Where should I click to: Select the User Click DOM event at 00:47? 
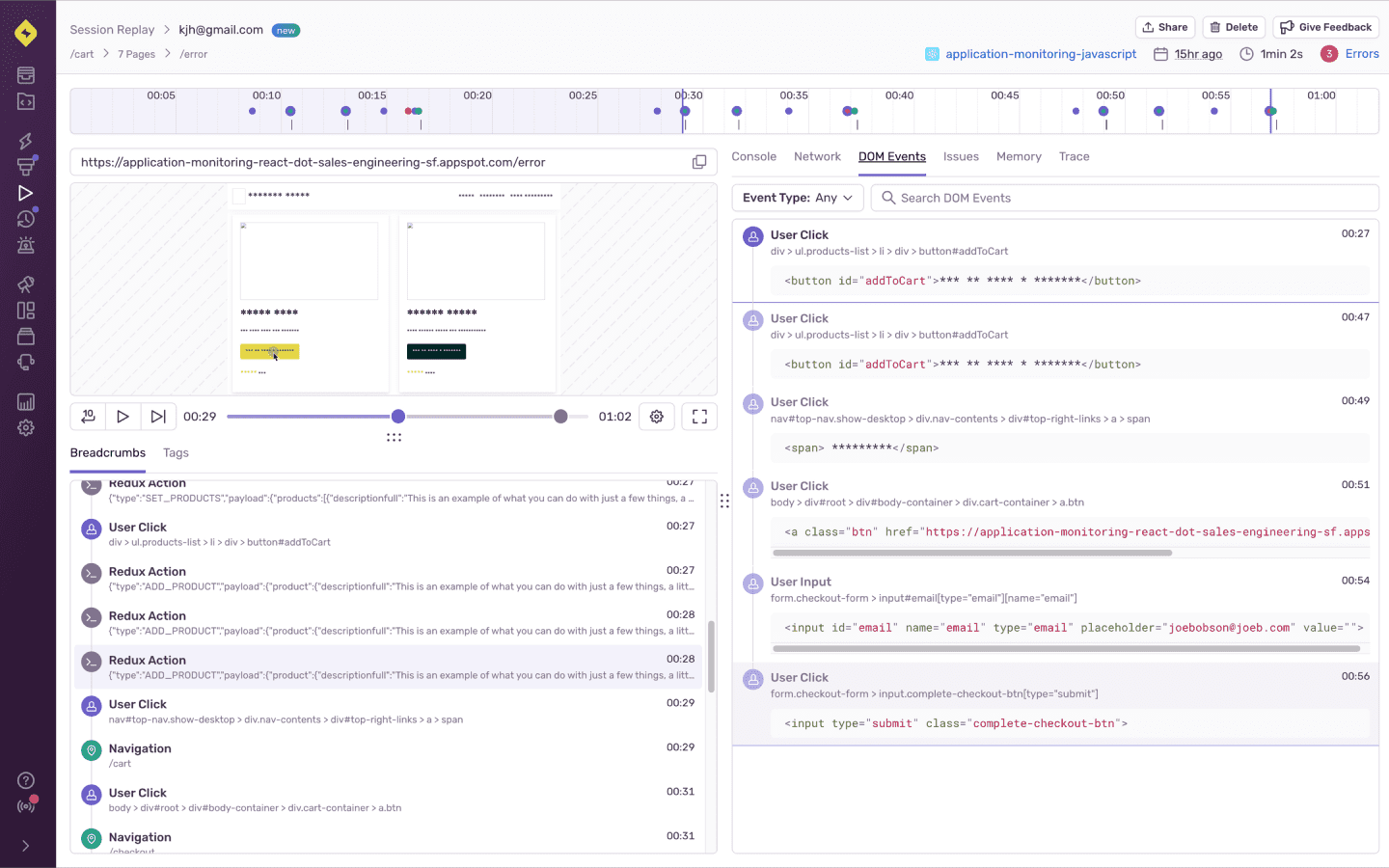point(1056,344)
